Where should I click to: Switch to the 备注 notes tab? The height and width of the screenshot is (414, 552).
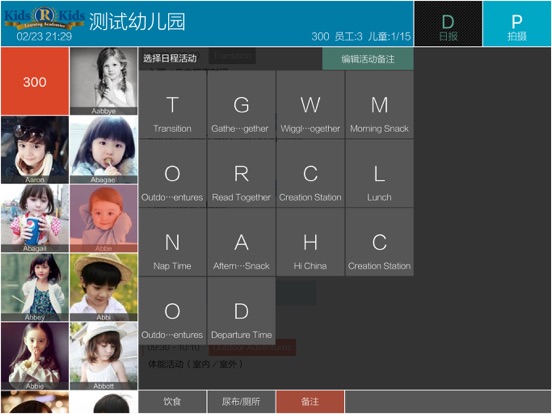310,401
